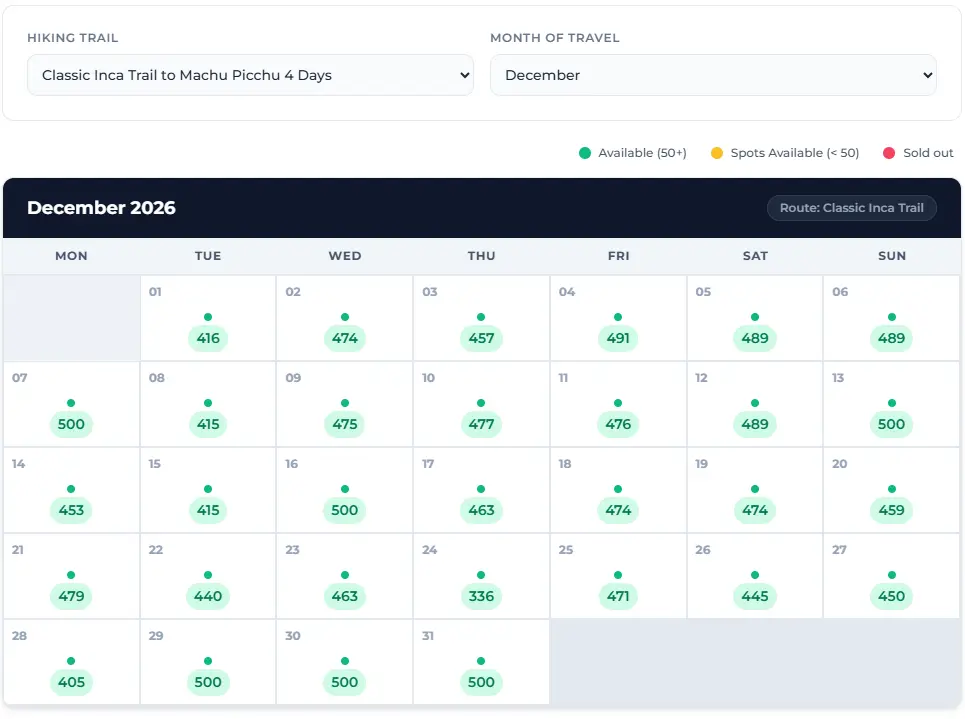965x719 pixels.
Task: Choose December 04 showing 491
Action: tap(618, 318)
